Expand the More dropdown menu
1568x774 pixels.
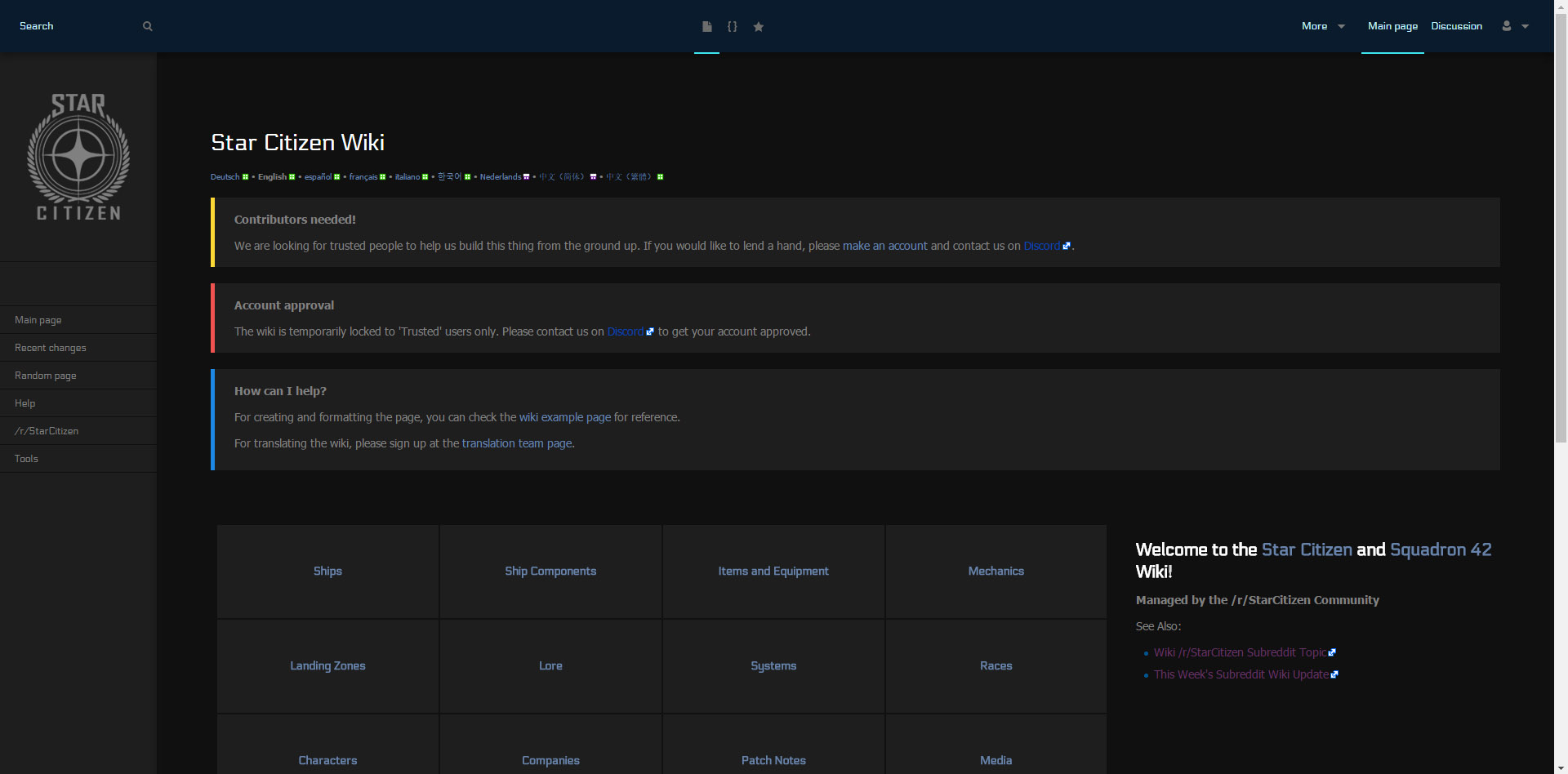pyautogui.click(x=1323, y=26)
